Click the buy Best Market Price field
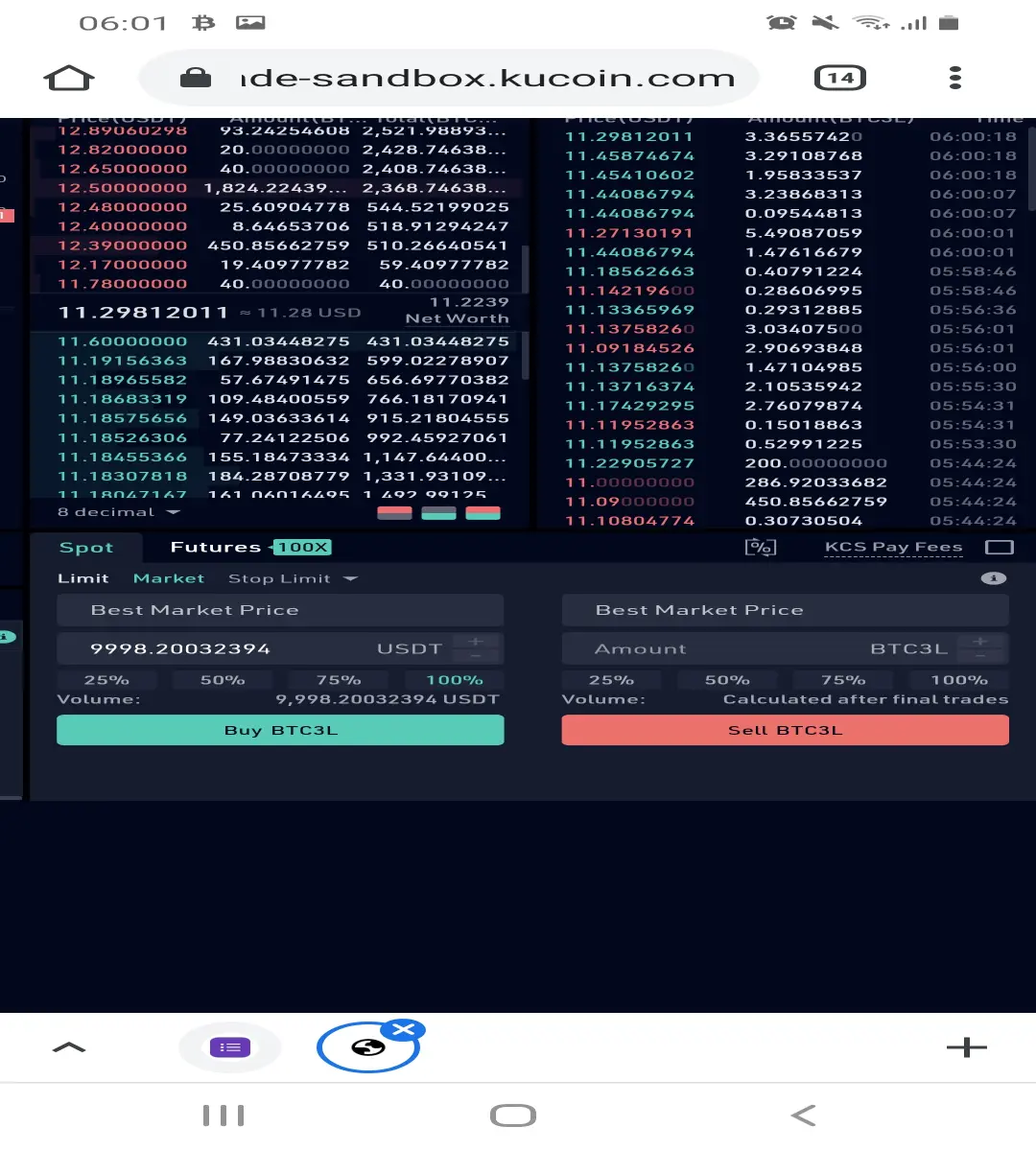Image resolution: width=1036 pixels, height=1151 pixels. [280, 610]
